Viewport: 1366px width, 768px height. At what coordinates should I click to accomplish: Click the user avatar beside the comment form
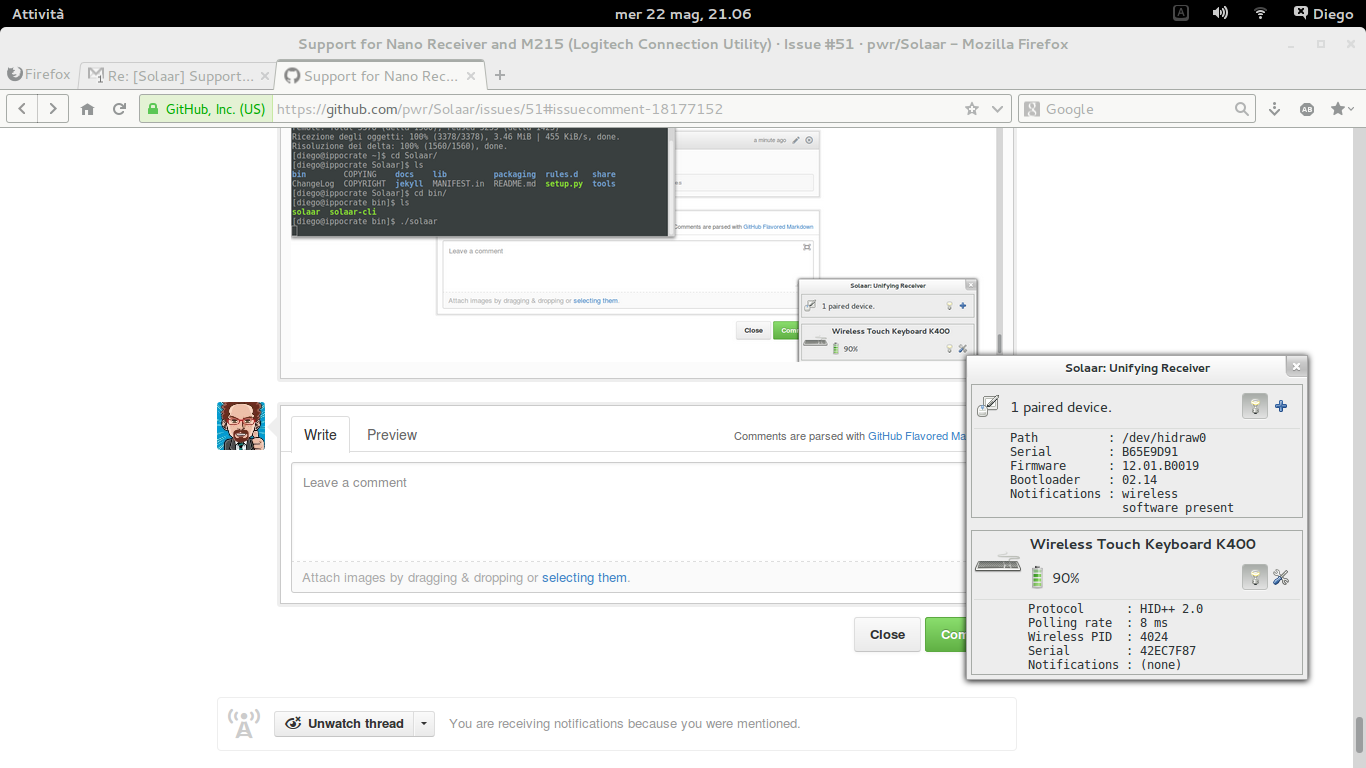tap(241, 426)
